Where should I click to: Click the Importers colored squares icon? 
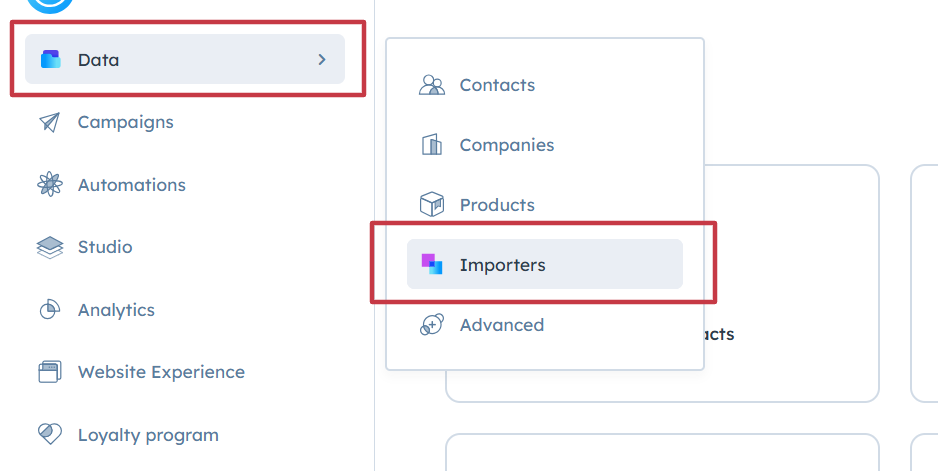[x=432, y=264]
